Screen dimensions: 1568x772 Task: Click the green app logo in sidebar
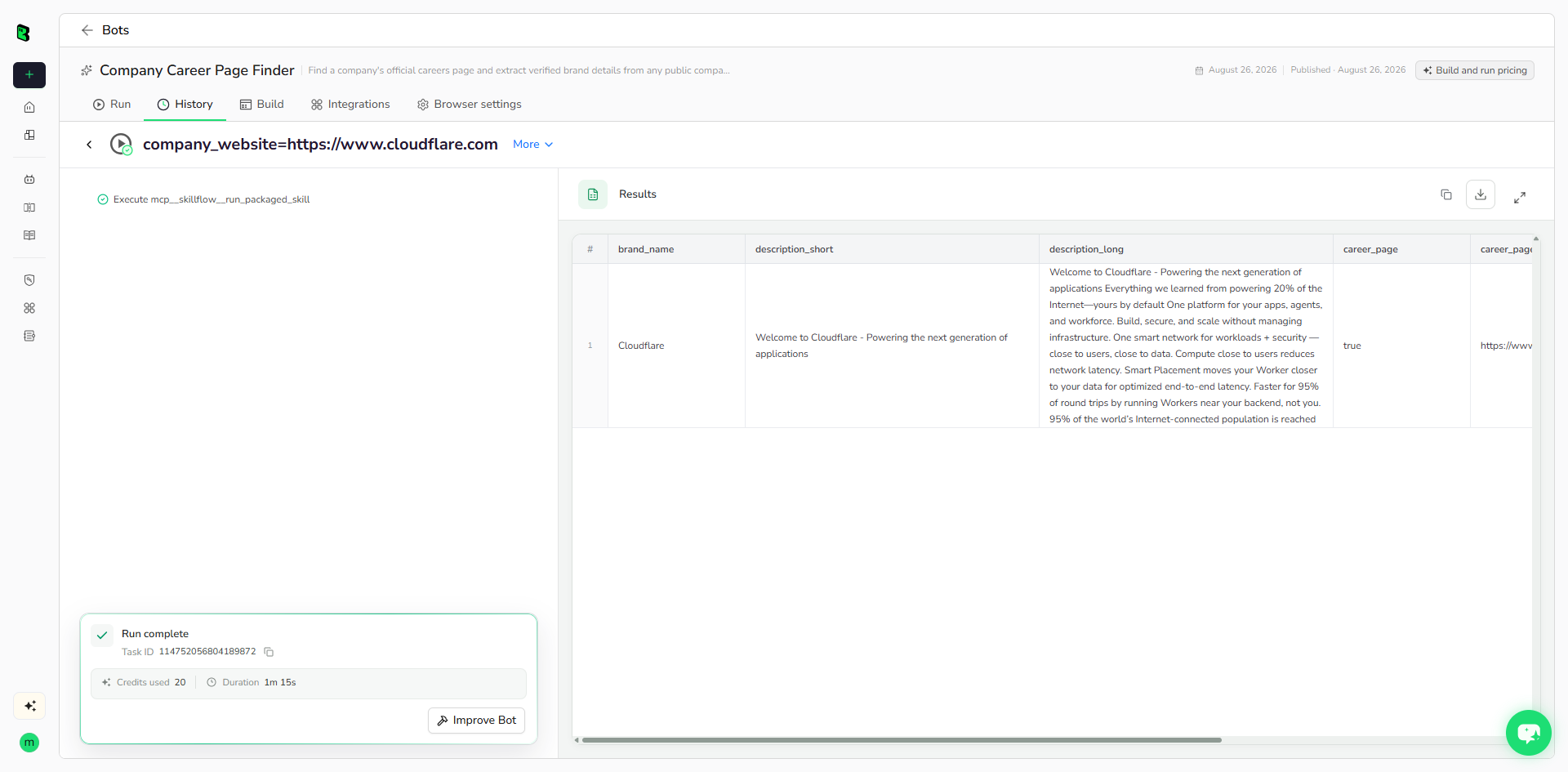coord(24,33)
